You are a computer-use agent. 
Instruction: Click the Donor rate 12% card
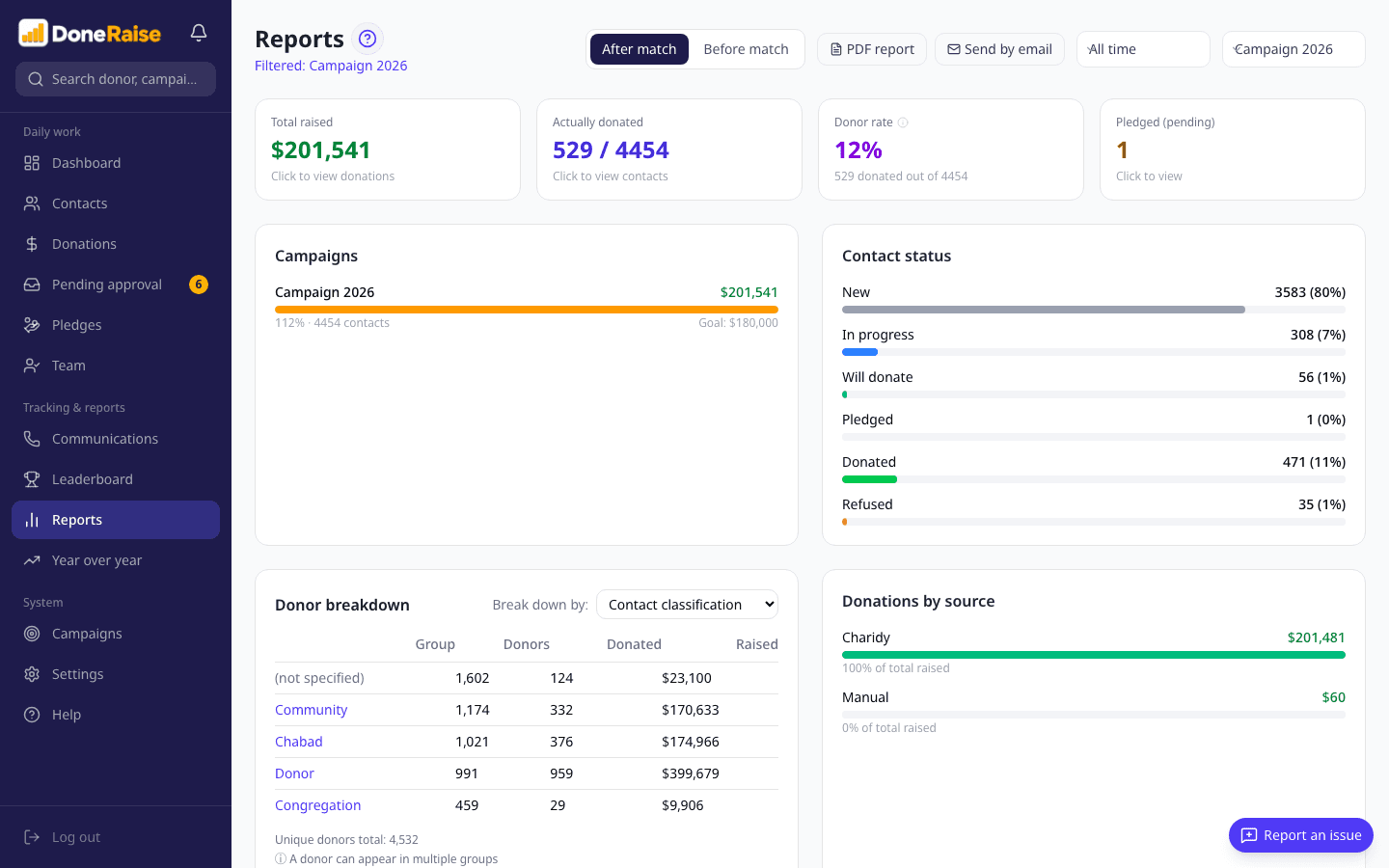951,149
